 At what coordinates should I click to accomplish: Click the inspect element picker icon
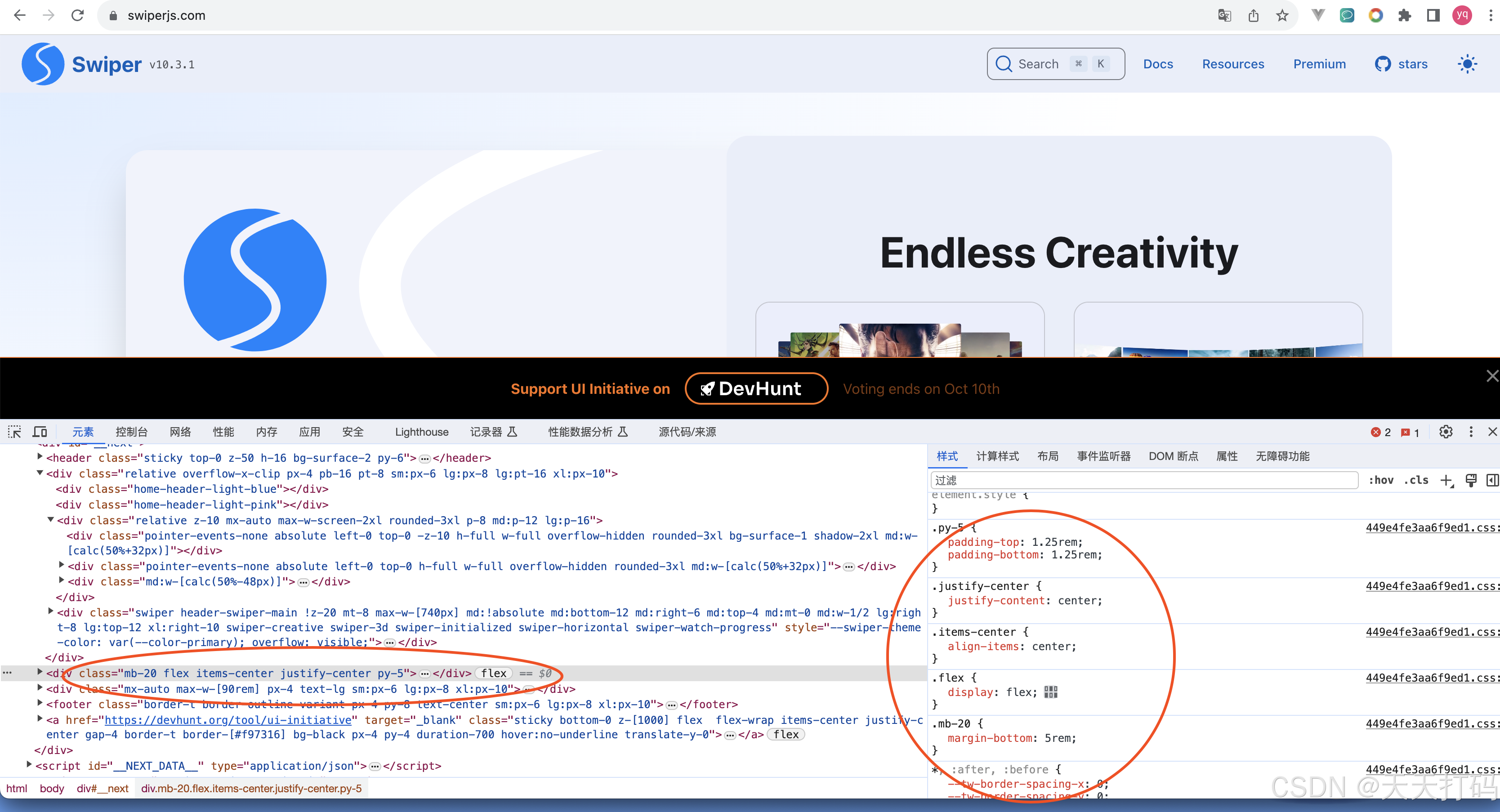14,432
